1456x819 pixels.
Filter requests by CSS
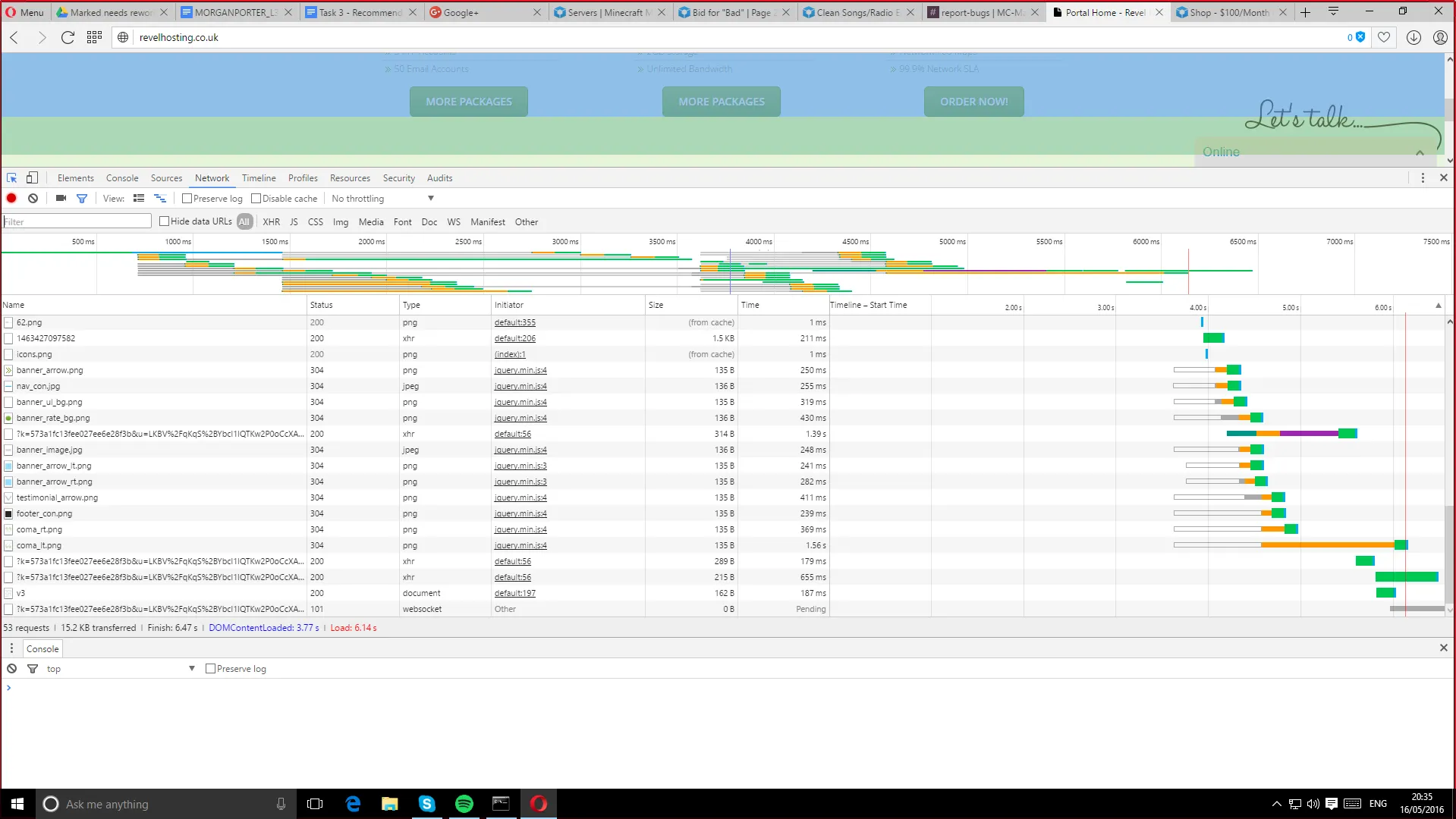316,222
